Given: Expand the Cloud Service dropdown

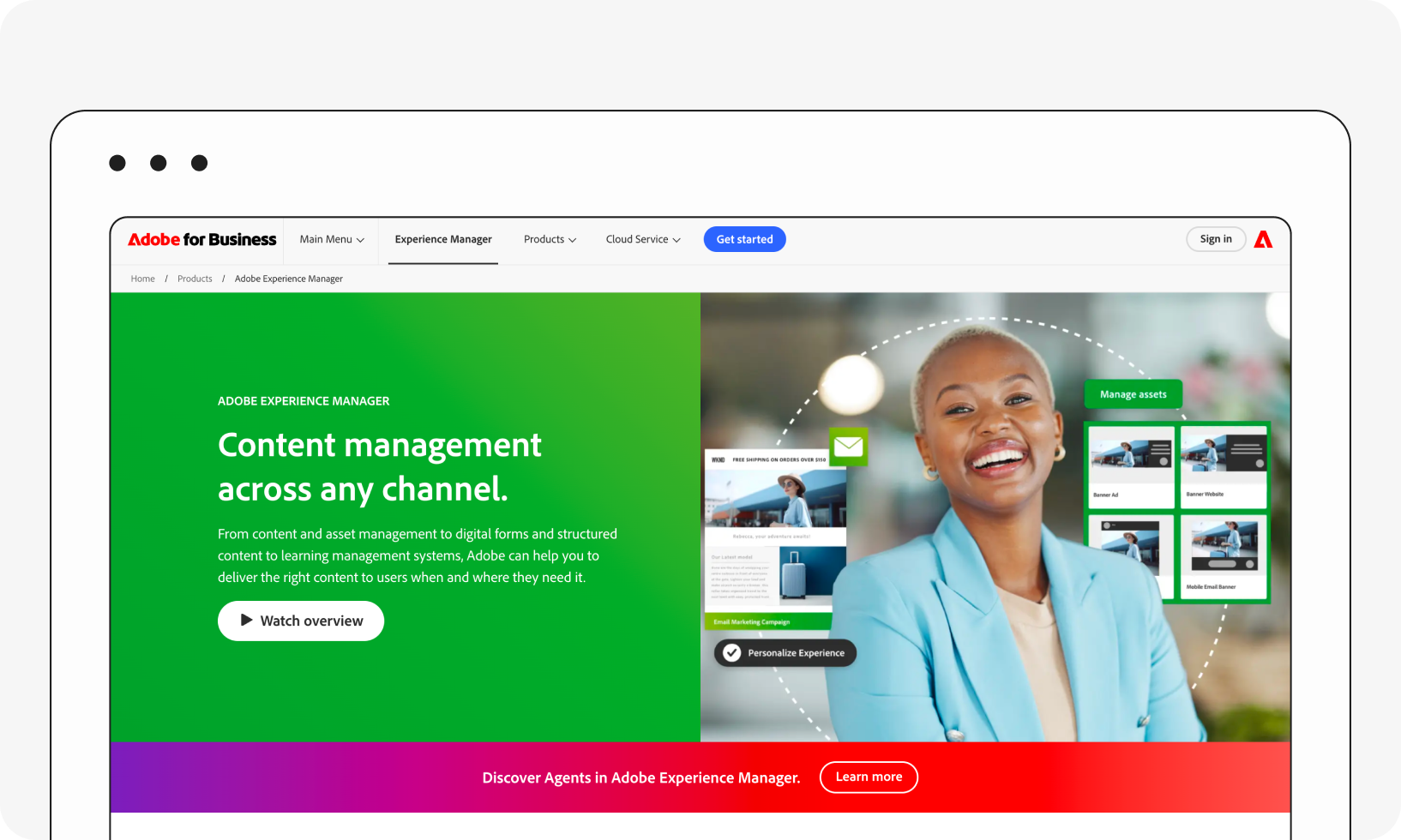Looking at the screenshot, I should point(643,239).
